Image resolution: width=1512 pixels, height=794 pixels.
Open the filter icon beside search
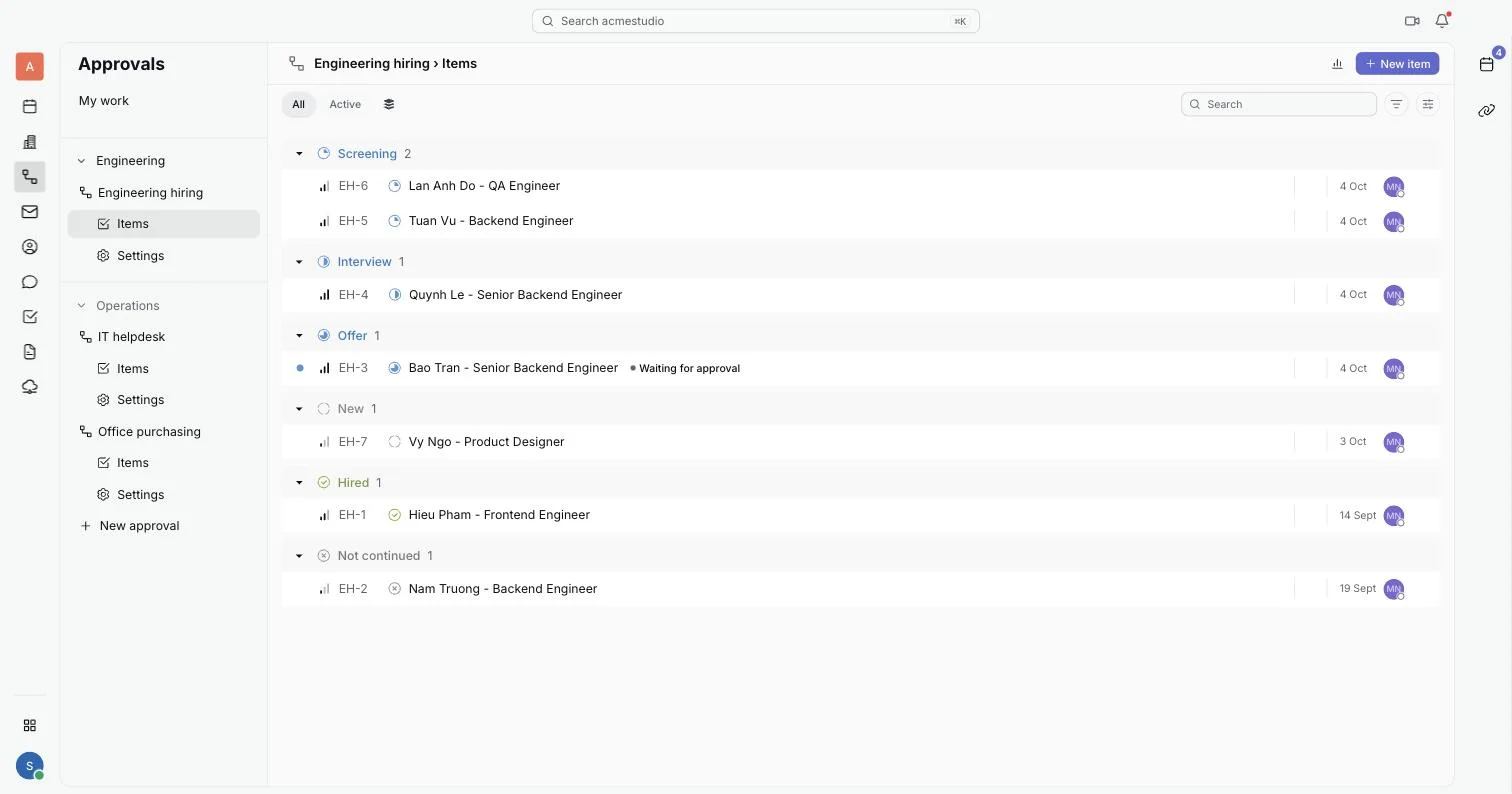1396,104
